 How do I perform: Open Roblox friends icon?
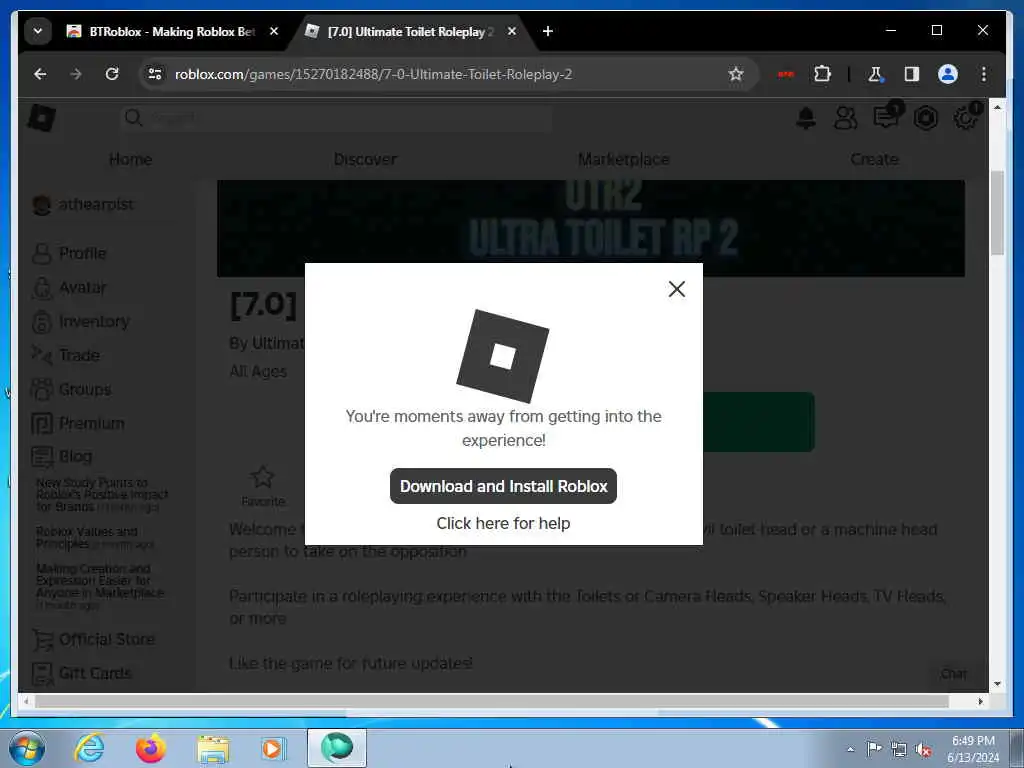(846, 118)
